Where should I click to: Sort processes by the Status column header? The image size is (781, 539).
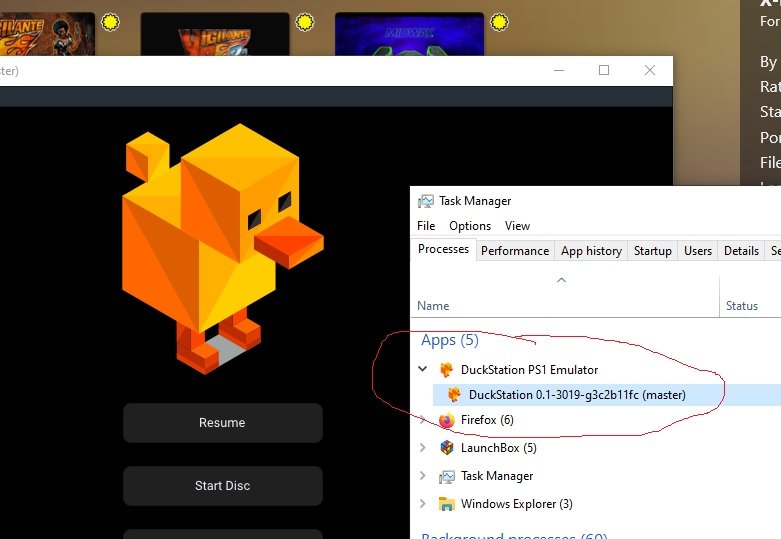pos(742,306)
